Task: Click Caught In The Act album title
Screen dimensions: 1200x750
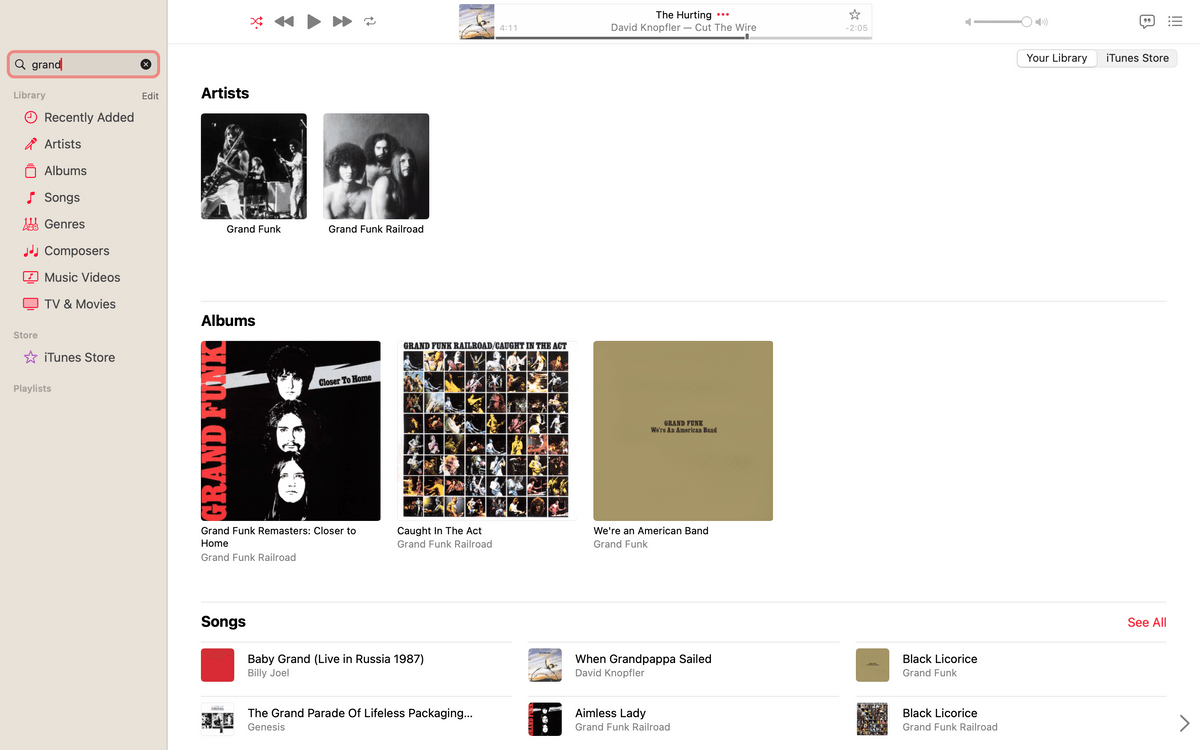Action: click(x=439, y=531)
